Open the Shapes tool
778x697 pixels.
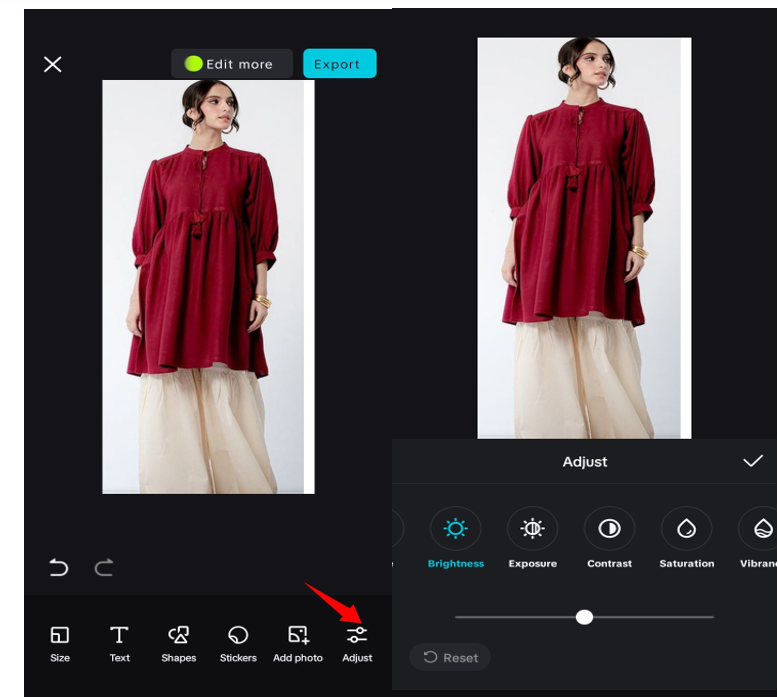click(179, 644)
